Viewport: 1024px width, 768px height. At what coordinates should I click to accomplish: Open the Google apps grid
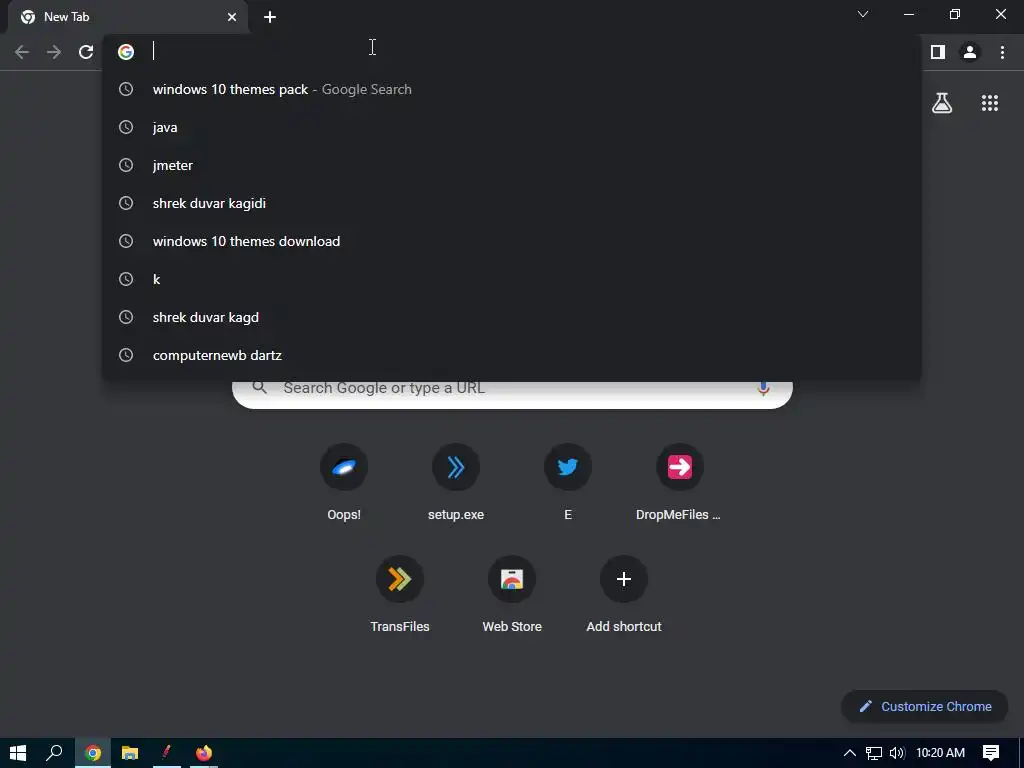pyautogui.click(x=990, y=103)
